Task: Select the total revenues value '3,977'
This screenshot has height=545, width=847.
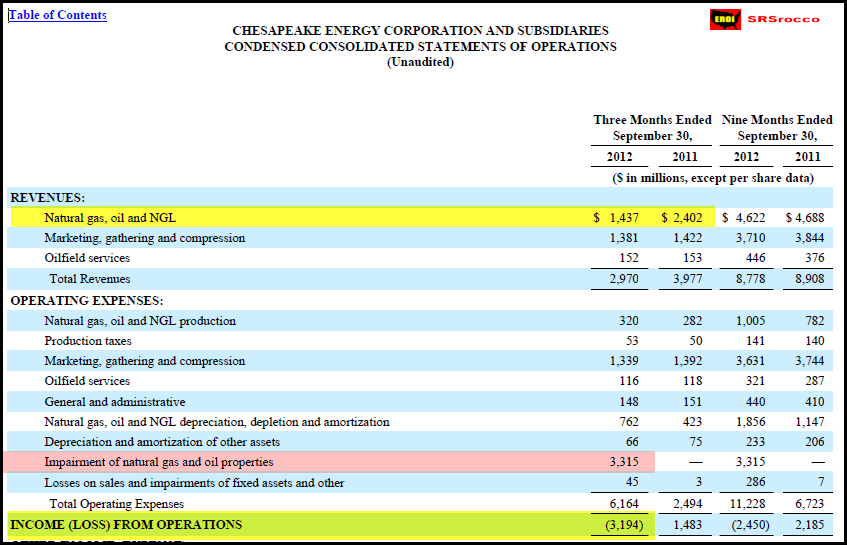Action: click(x=688, y=279)
